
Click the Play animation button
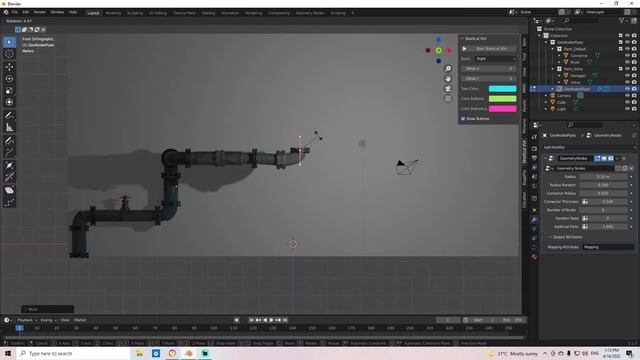coord(271,320)
